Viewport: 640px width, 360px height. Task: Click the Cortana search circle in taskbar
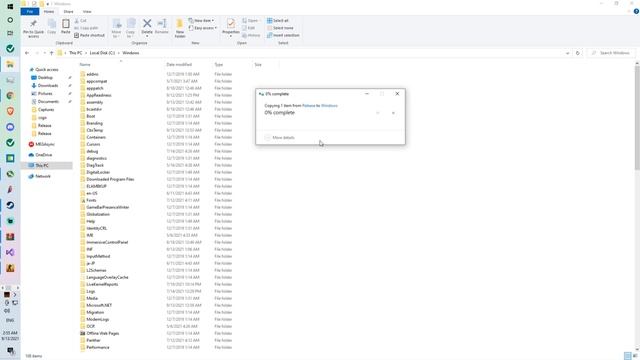pos(10,20)
